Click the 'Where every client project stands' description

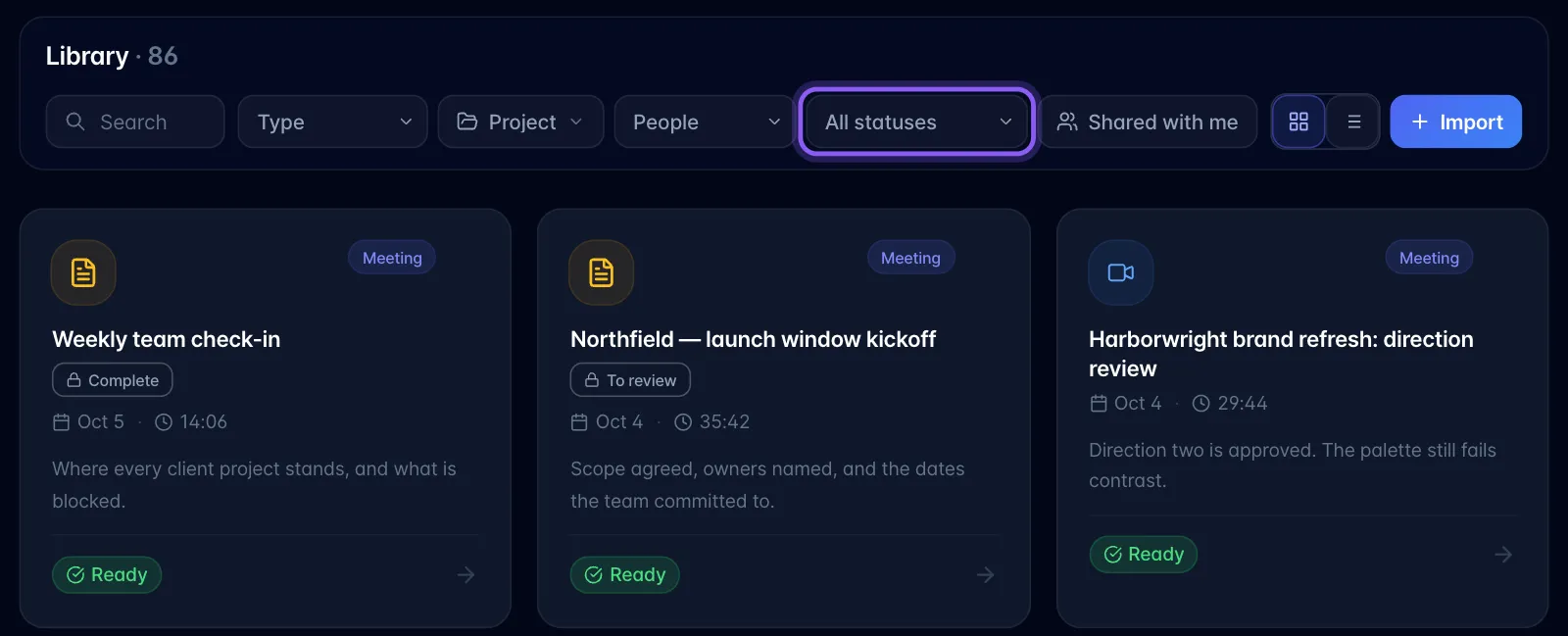(254, 484)
